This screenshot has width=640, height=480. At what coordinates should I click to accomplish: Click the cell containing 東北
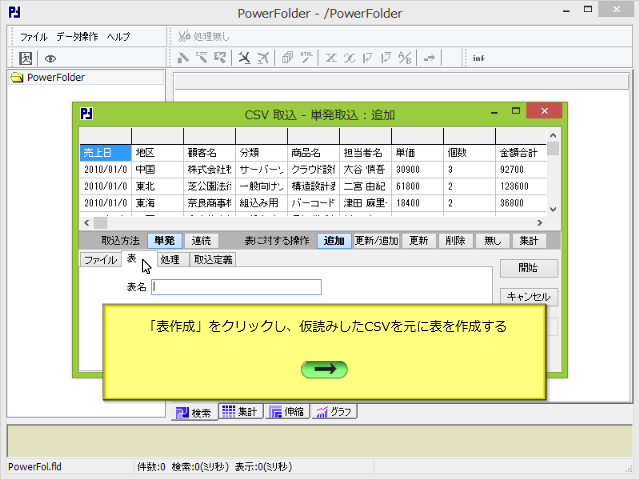pyautogui.click(x=157, y=186)
